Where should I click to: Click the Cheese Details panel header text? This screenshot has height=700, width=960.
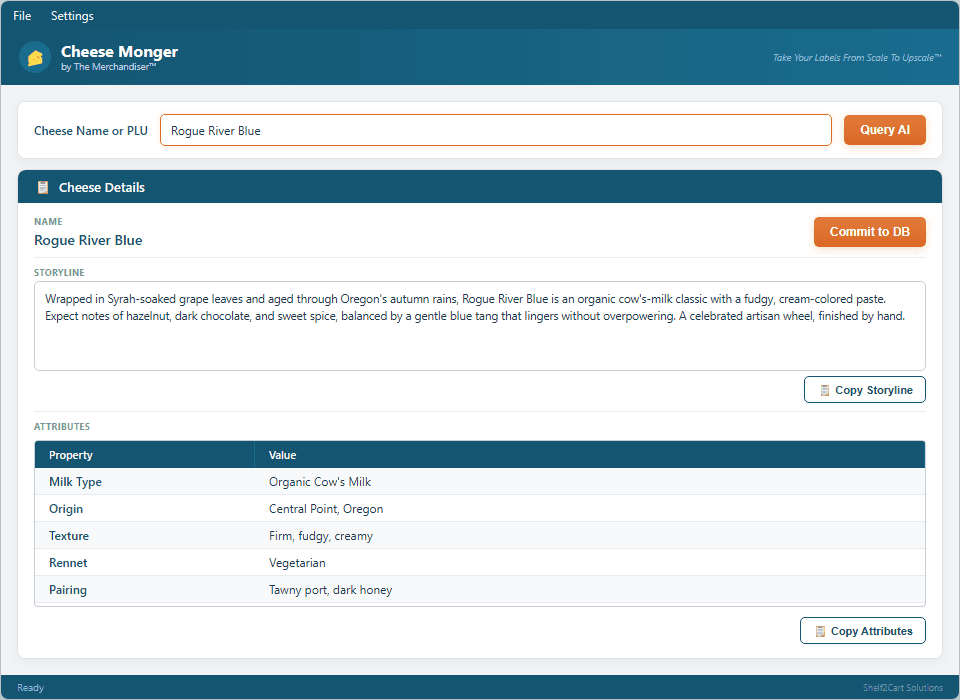click(102, 187)
